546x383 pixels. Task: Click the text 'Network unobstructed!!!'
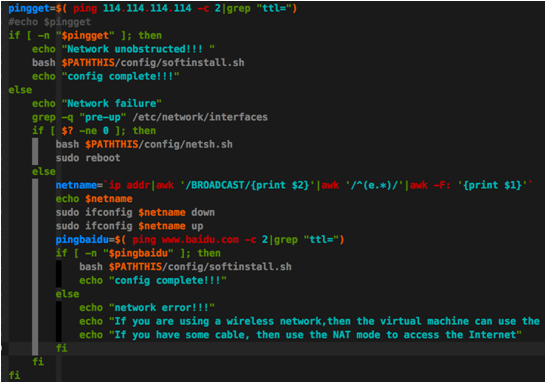(x=134, y=49)
